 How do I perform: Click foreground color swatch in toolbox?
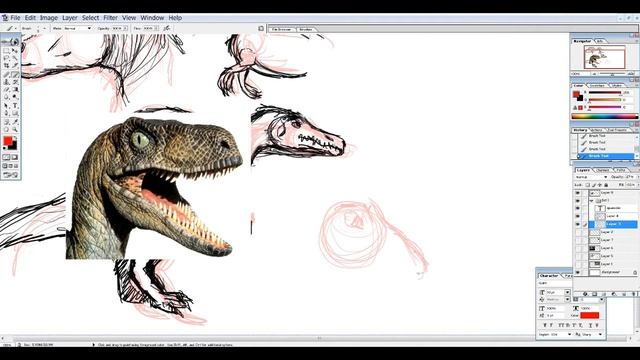click(8, 141)
